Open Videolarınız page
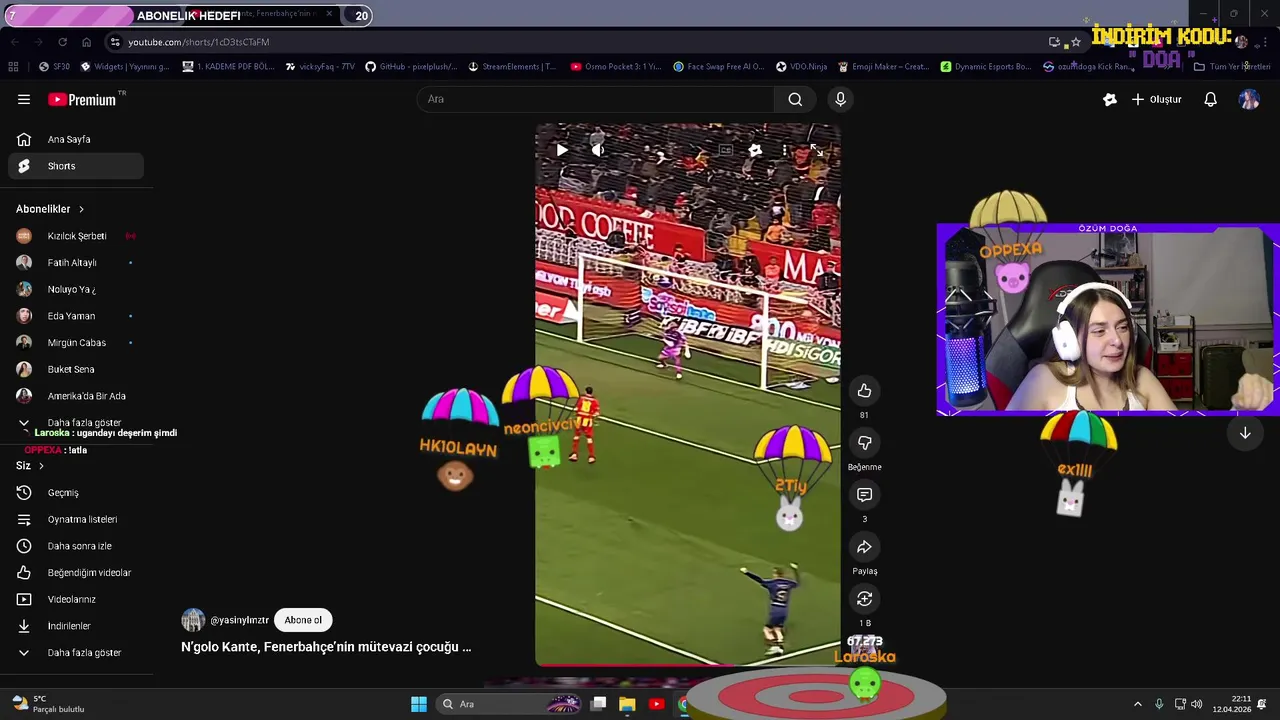The height and width of the screenshot is (720, 1280). (x=76, y=599)
